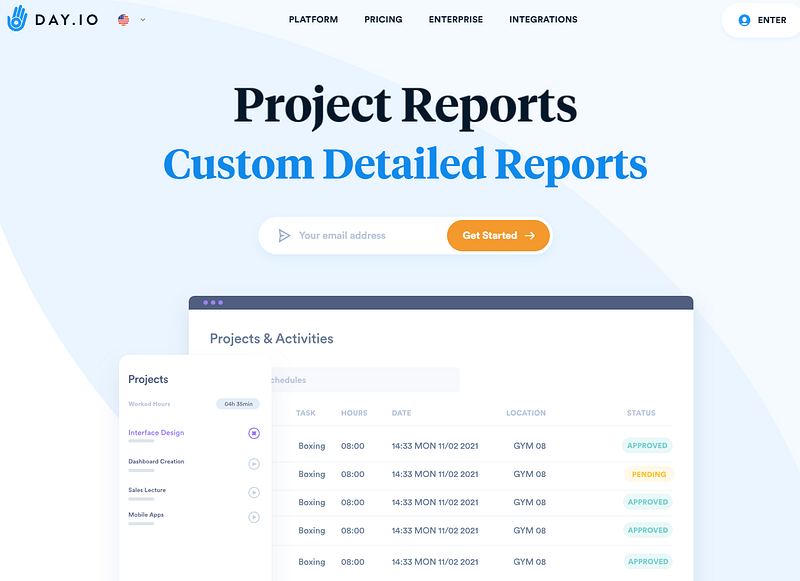Click the Get Started button
Viewport: 800px width, 581px height.
coord(498,235)
